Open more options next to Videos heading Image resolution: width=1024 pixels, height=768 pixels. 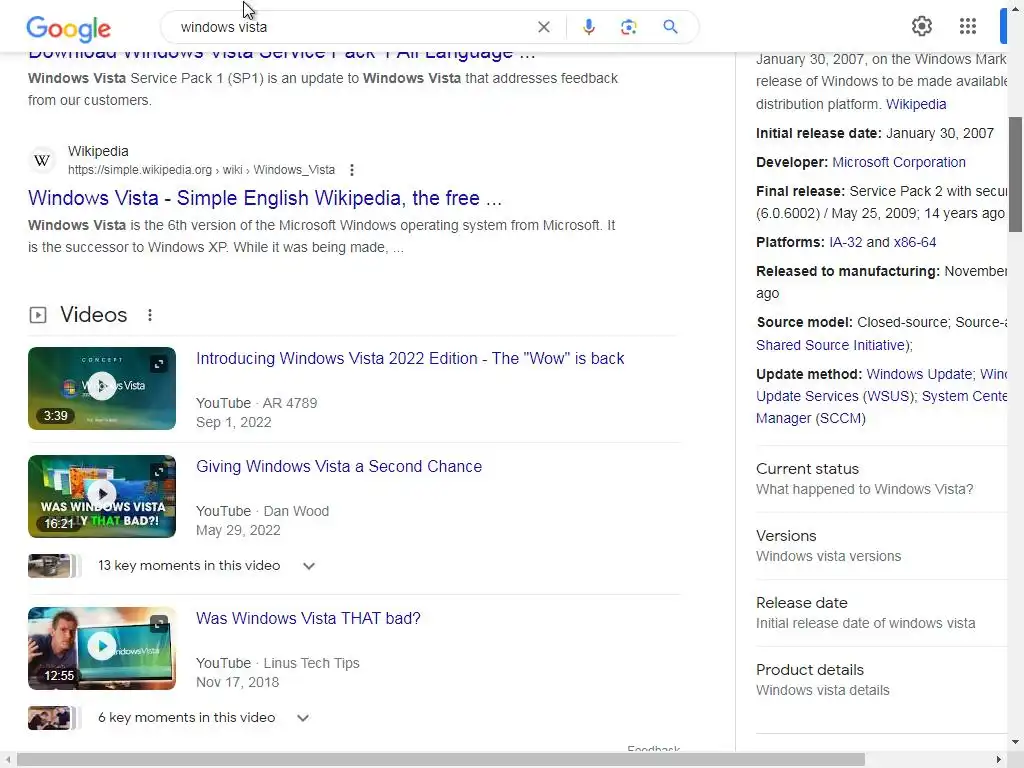point(150,315)
